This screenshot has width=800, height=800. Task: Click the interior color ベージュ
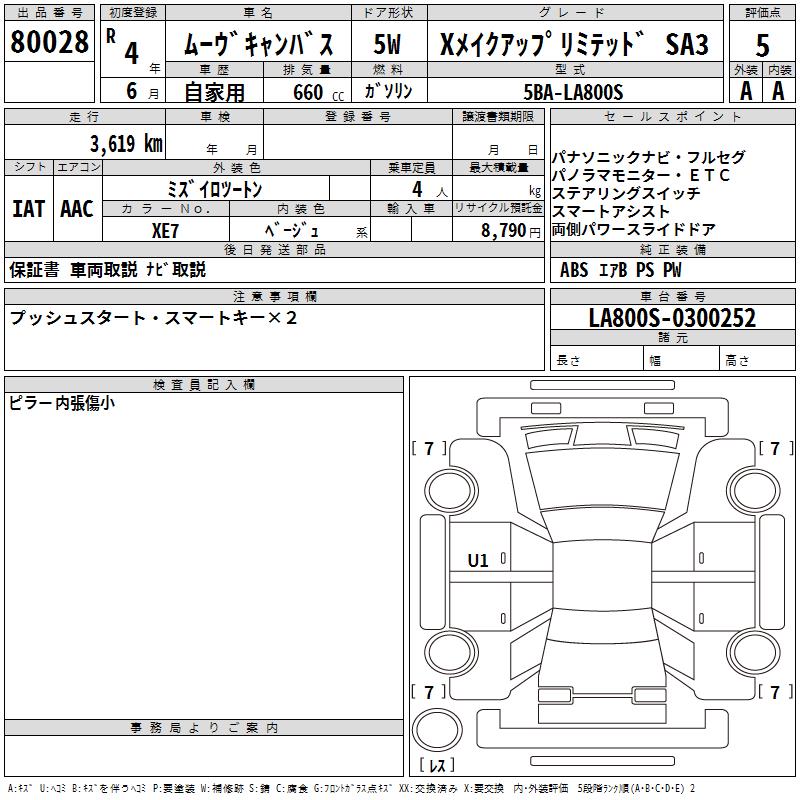292,231
